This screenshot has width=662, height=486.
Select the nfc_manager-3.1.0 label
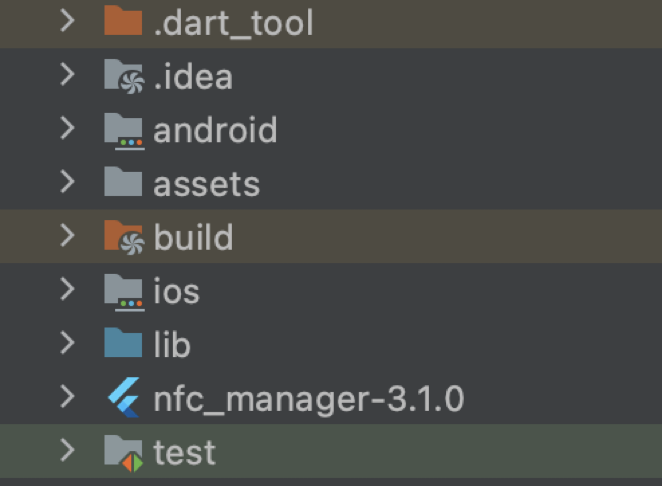click(x=308, y=400)
